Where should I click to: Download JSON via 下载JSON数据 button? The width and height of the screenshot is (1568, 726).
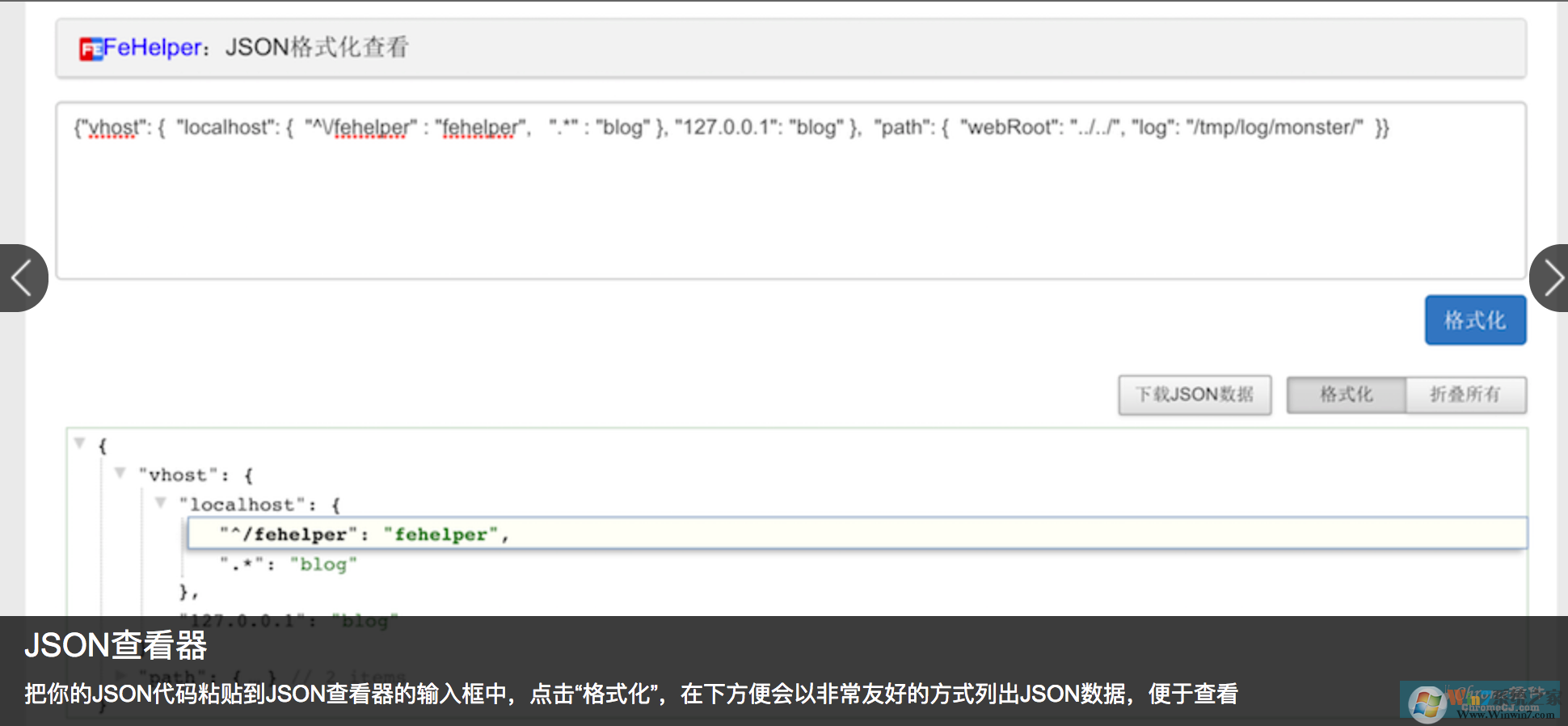[x=1195, y=395]
